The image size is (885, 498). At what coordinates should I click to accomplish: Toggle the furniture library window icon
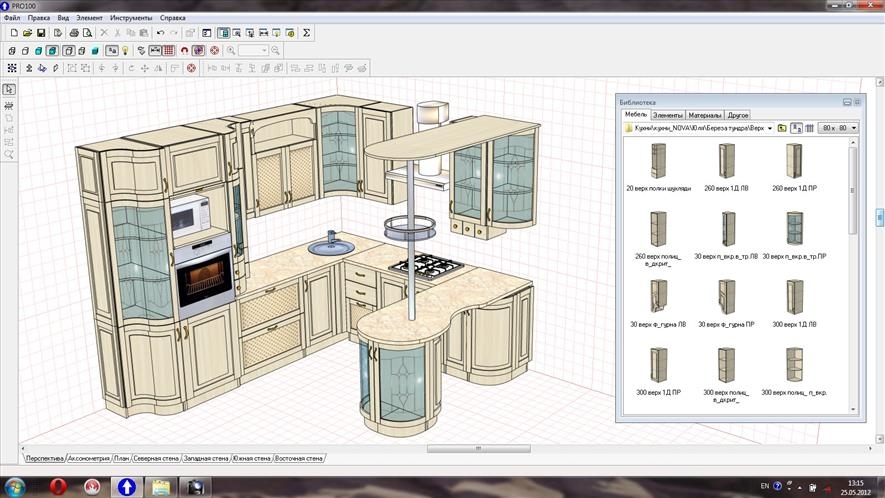coord(224,33)
